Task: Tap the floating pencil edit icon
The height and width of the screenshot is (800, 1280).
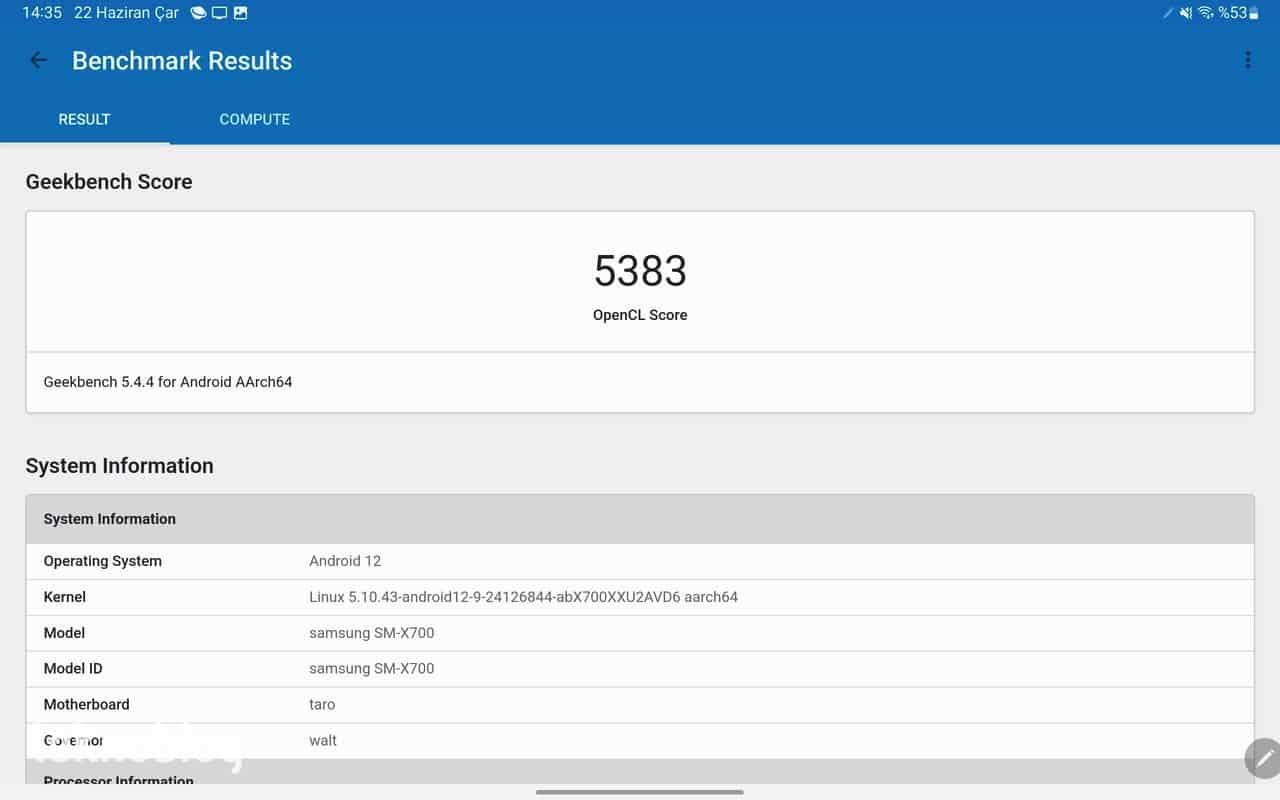Action: point(1263,758)
